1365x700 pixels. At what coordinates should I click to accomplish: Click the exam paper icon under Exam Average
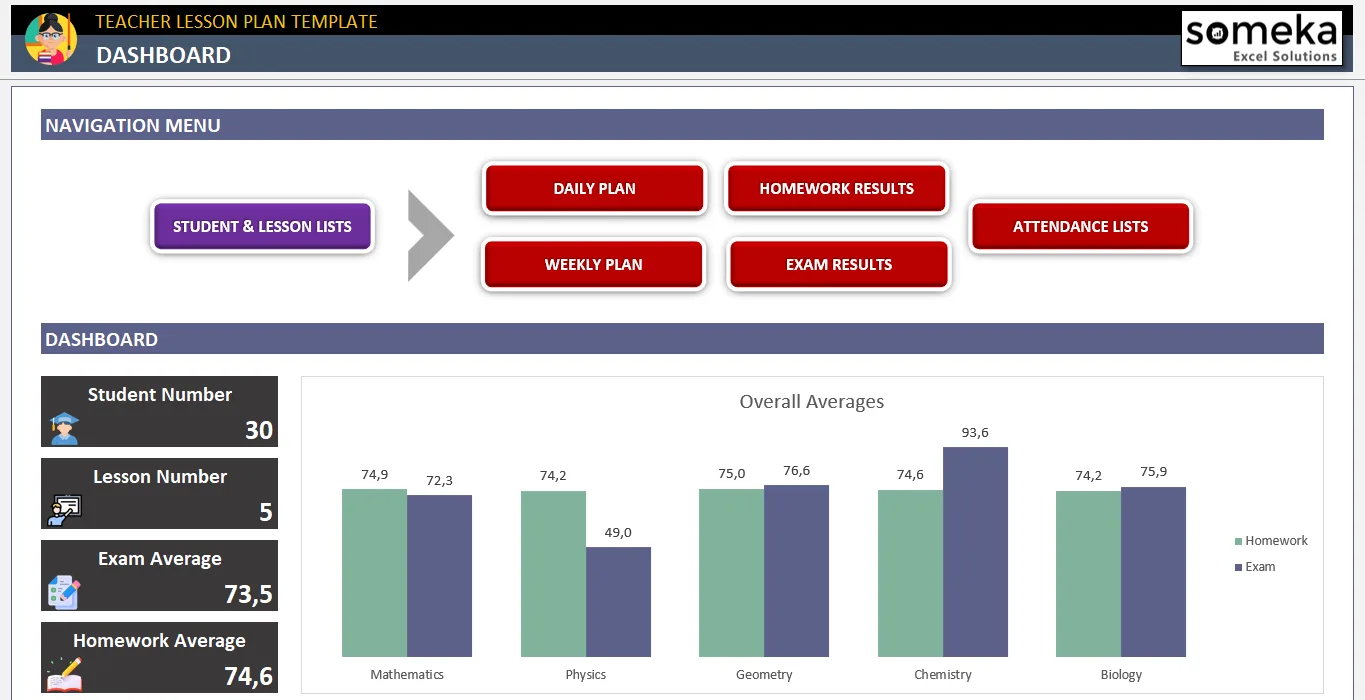64,592
